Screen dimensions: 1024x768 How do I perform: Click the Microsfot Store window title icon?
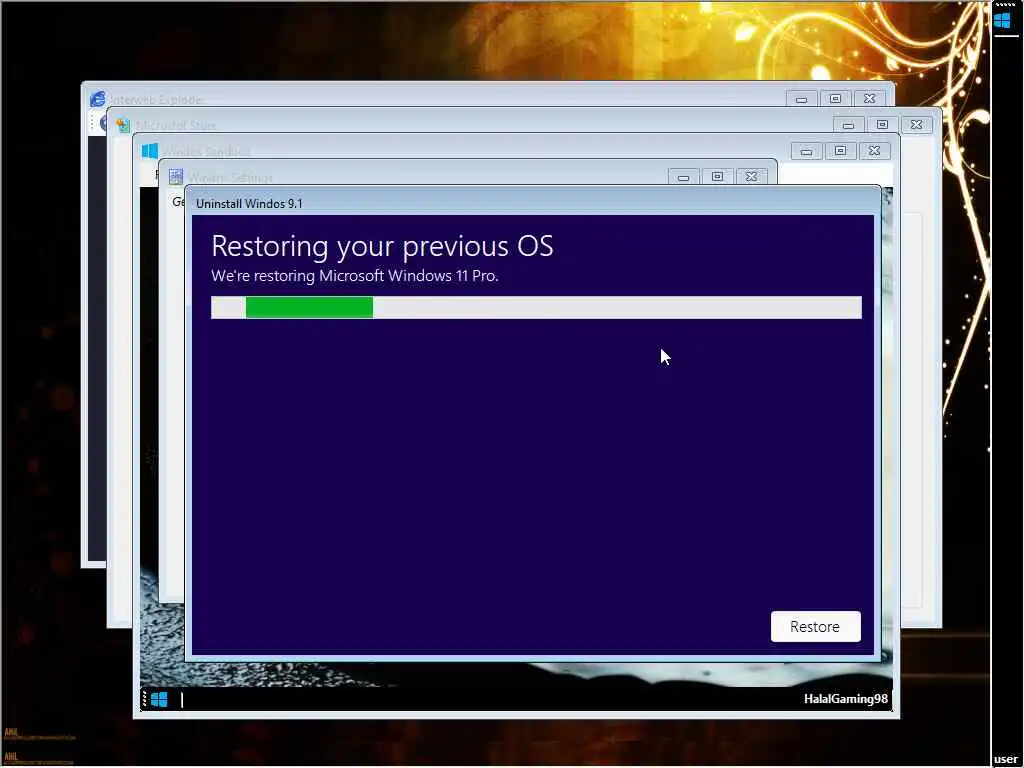[x=123, y=125]
